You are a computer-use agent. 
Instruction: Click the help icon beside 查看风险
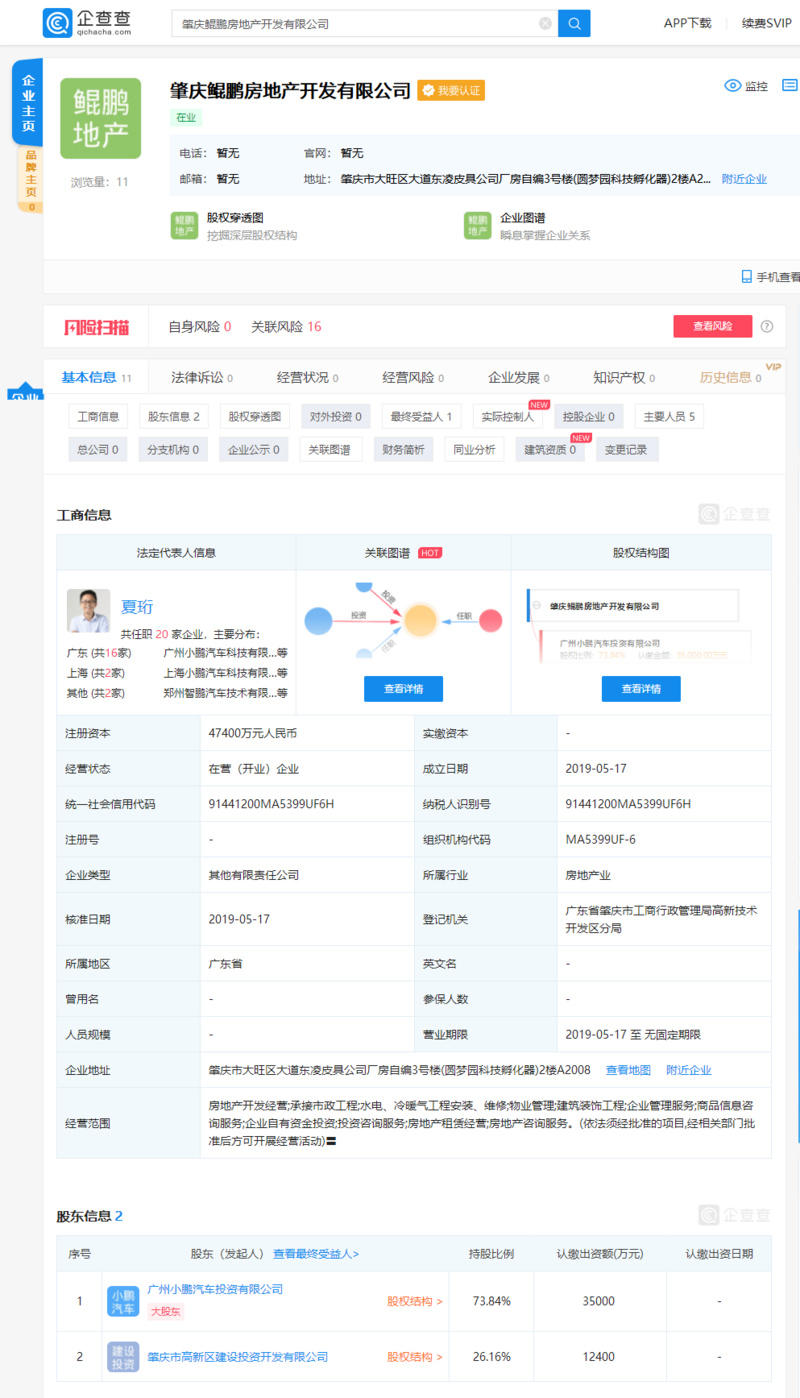point(767,326)
